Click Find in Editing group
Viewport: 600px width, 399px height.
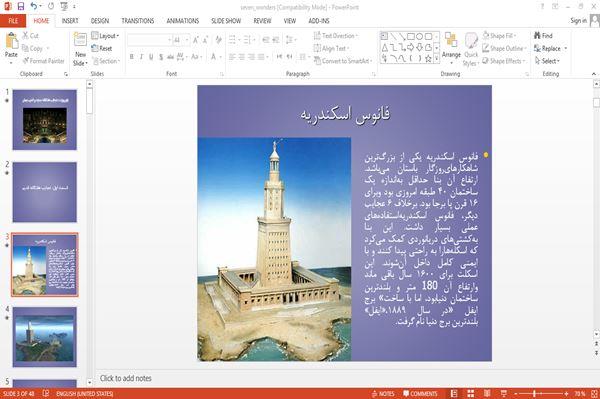(x=543, y=36)
